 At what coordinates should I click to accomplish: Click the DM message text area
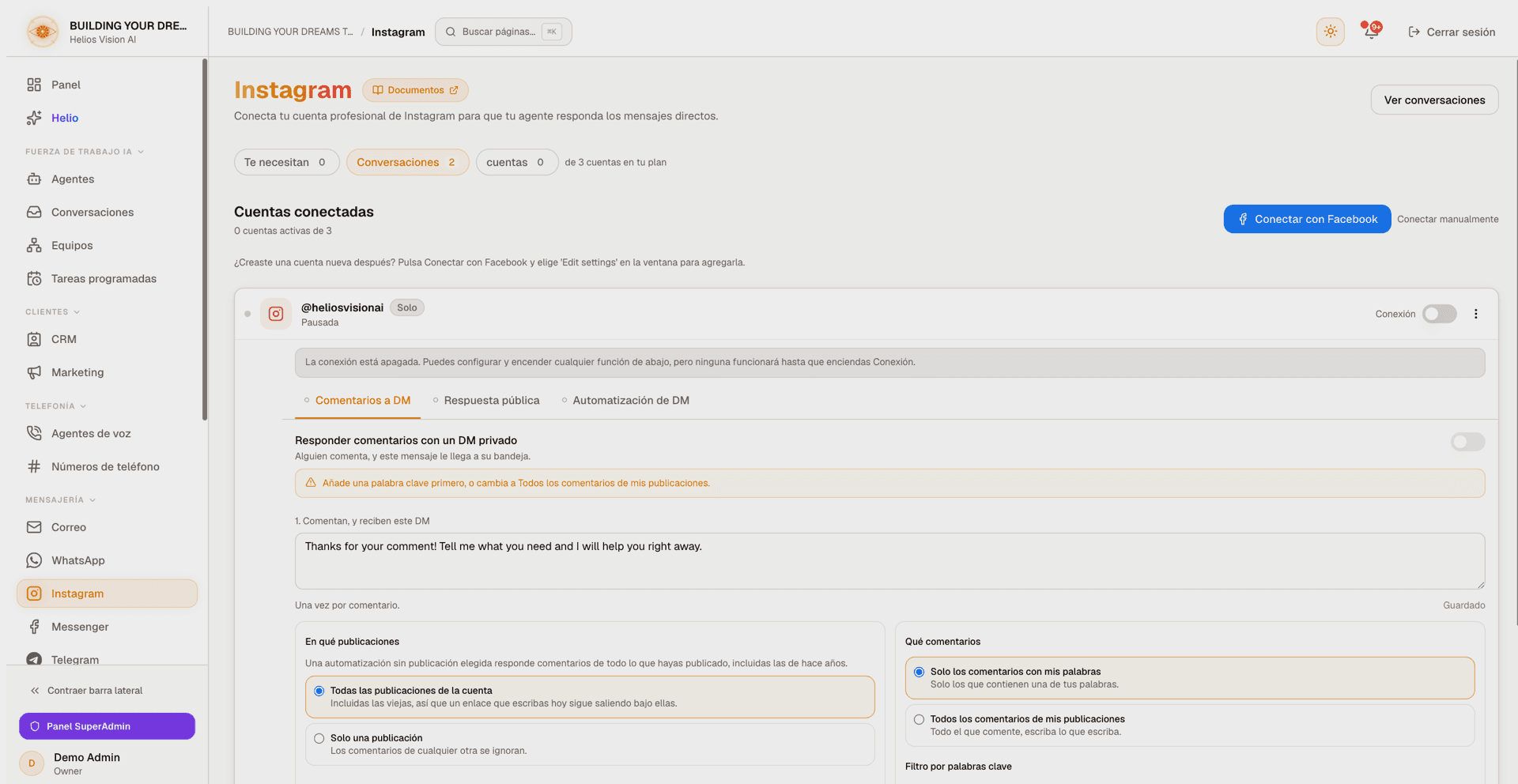(x=889, y=561)
